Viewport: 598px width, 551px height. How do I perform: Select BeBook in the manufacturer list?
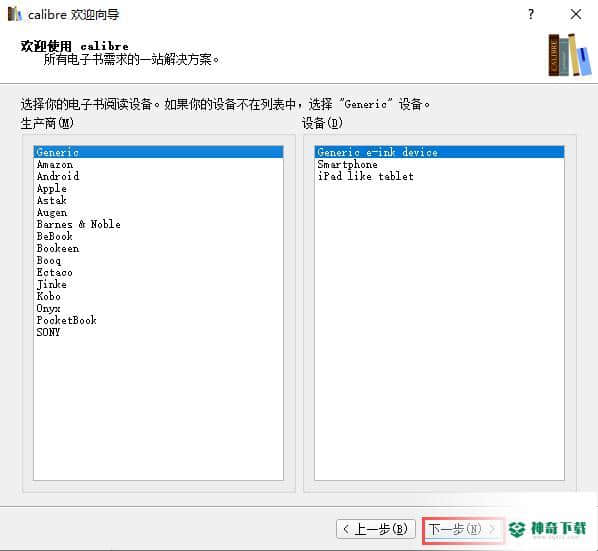pyautogui.click(x=158, y=236)
